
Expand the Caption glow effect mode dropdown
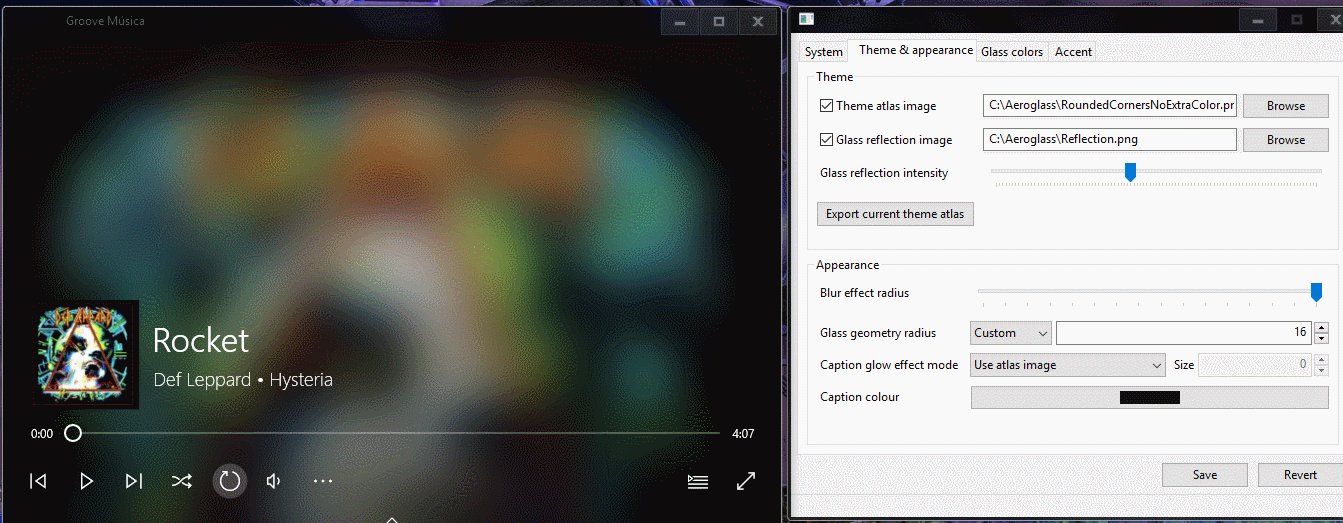(x=1069, y=365)
